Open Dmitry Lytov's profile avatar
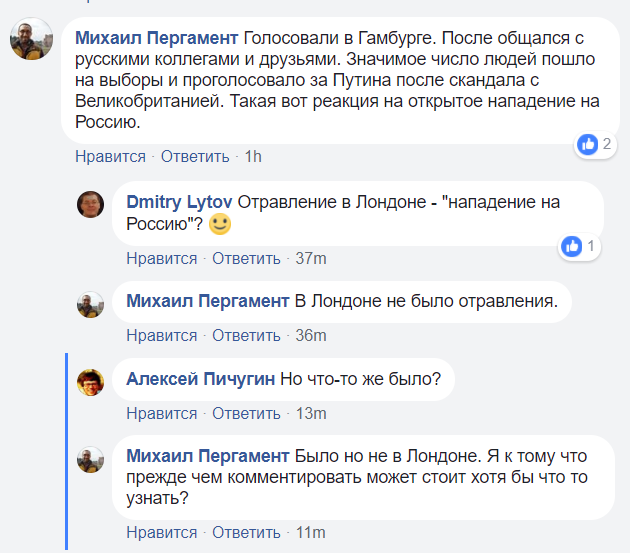This screenshot has height=553, width=630. pos(91,204)
